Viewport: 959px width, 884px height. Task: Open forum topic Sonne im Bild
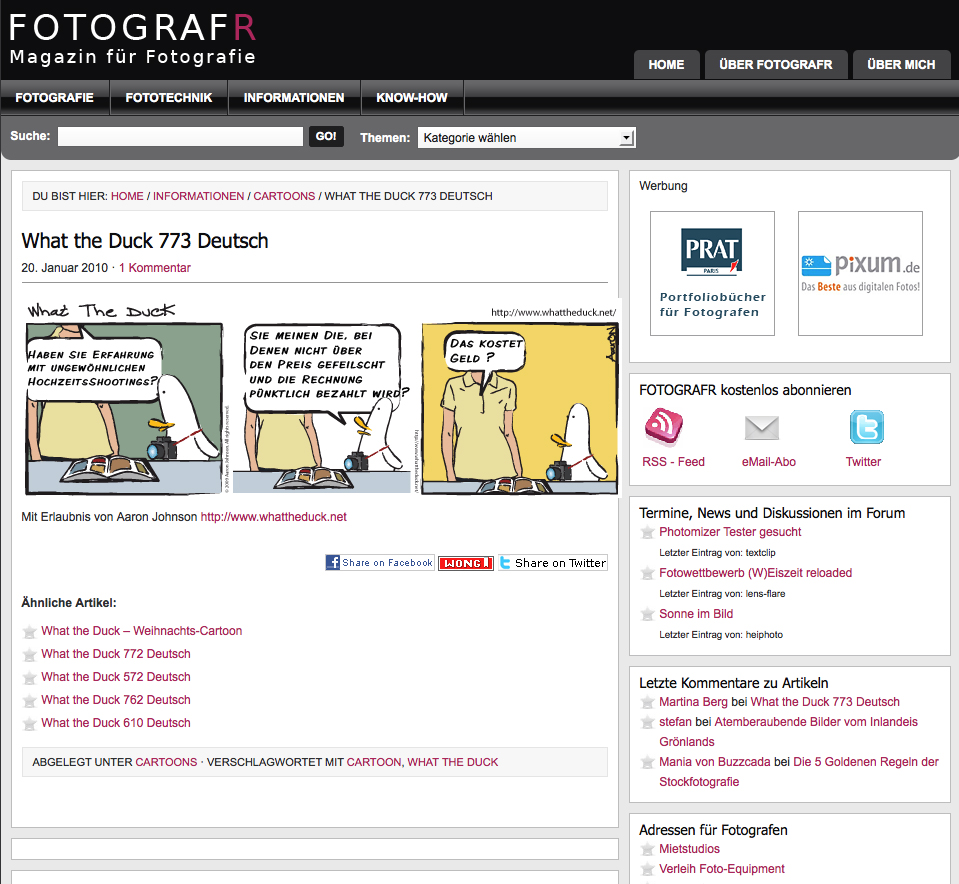[696, 614]
